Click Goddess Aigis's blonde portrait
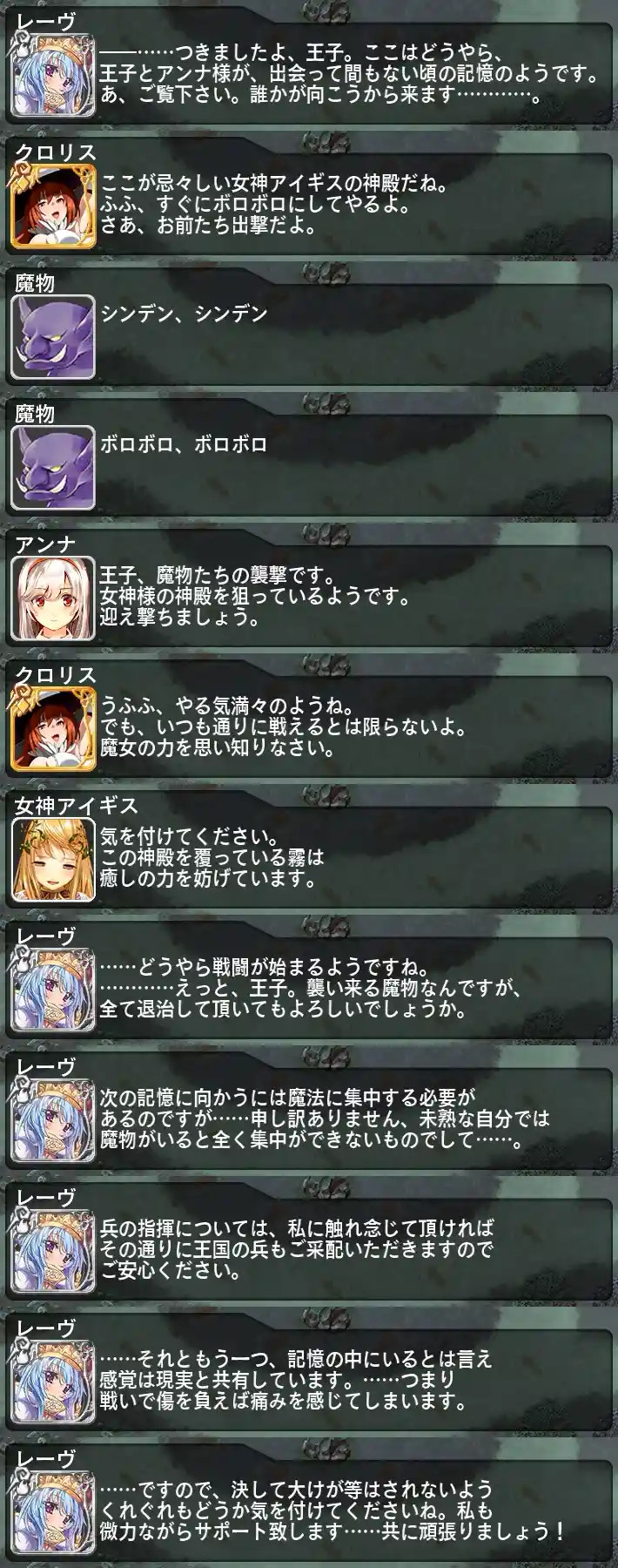 pyautogui.click(x=52, y=860)
